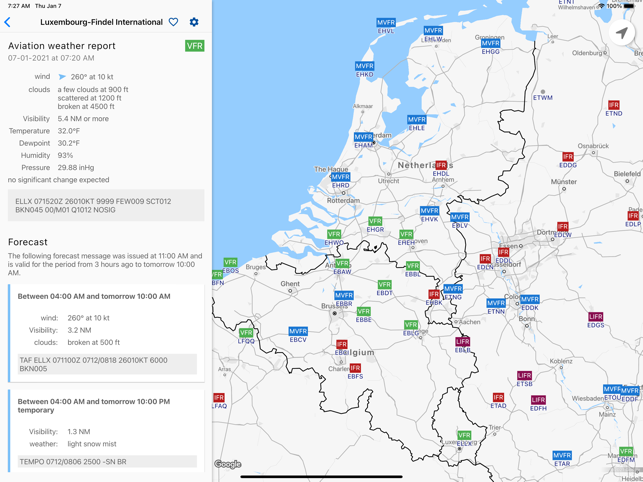This screenshot has height=482, width=643.
Task: Select Antwerp EBAW VFR marker
Action: 342,263
